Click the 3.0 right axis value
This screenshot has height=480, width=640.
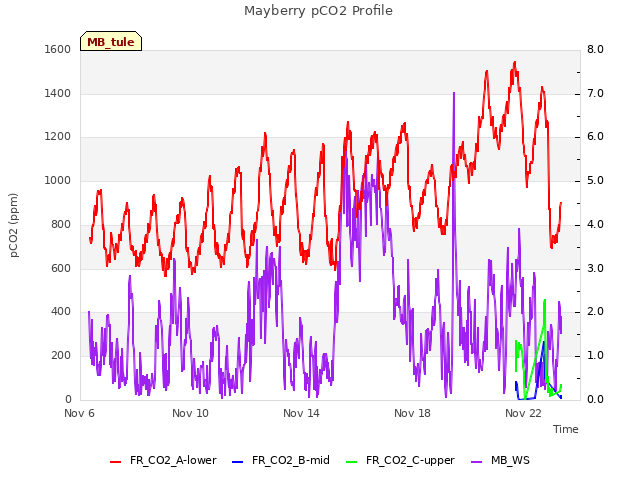click(x=595, y=268)
